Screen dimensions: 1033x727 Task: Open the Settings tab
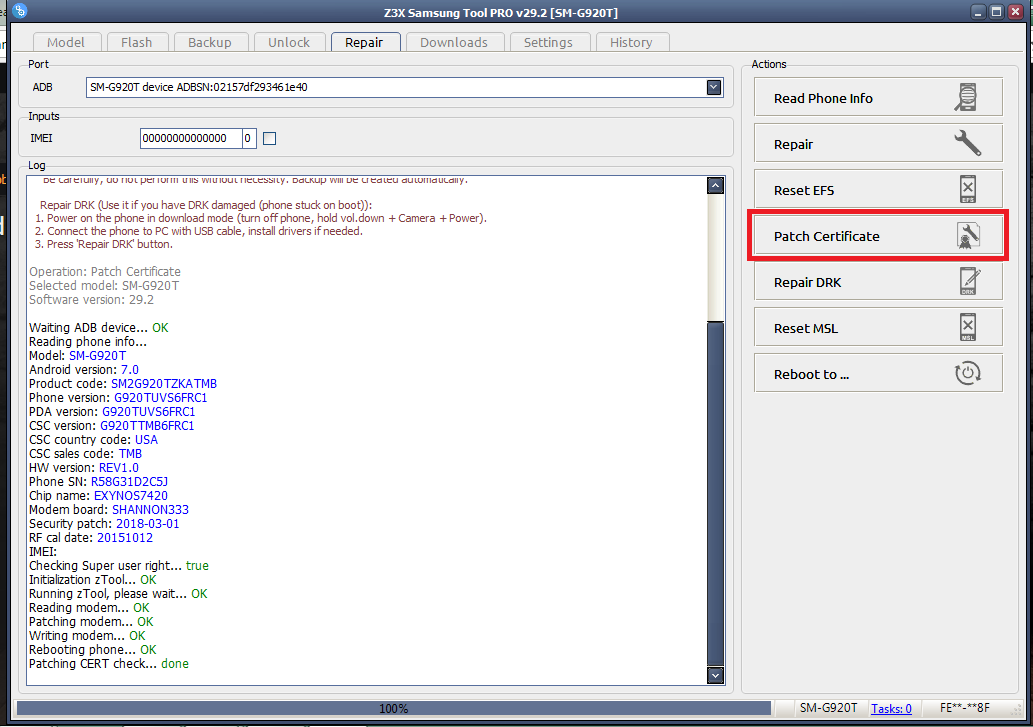click(548, 42)
